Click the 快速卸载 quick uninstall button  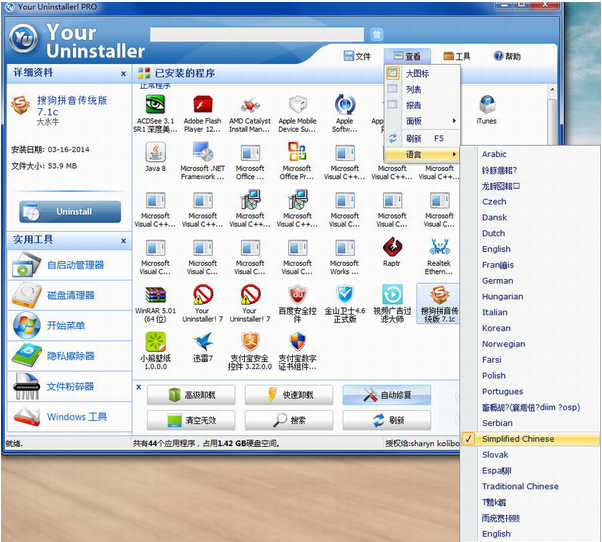(x=289, y=395)
